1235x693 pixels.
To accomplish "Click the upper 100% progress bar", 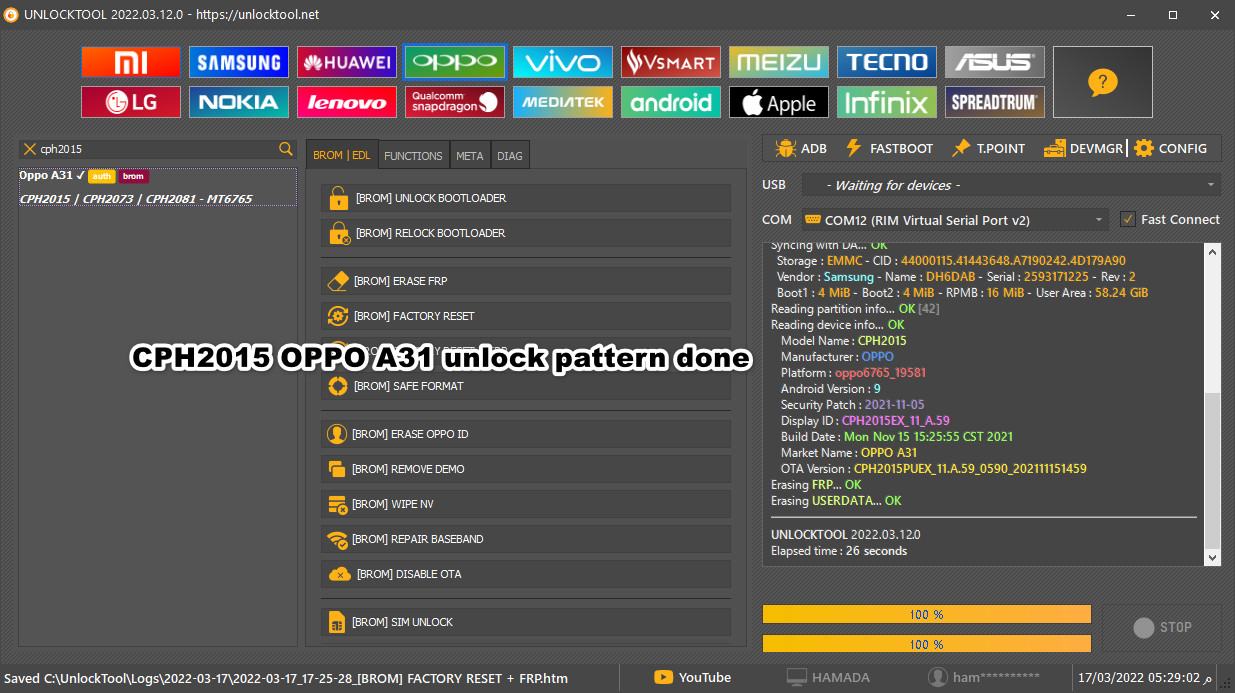I will pos(927,614).
